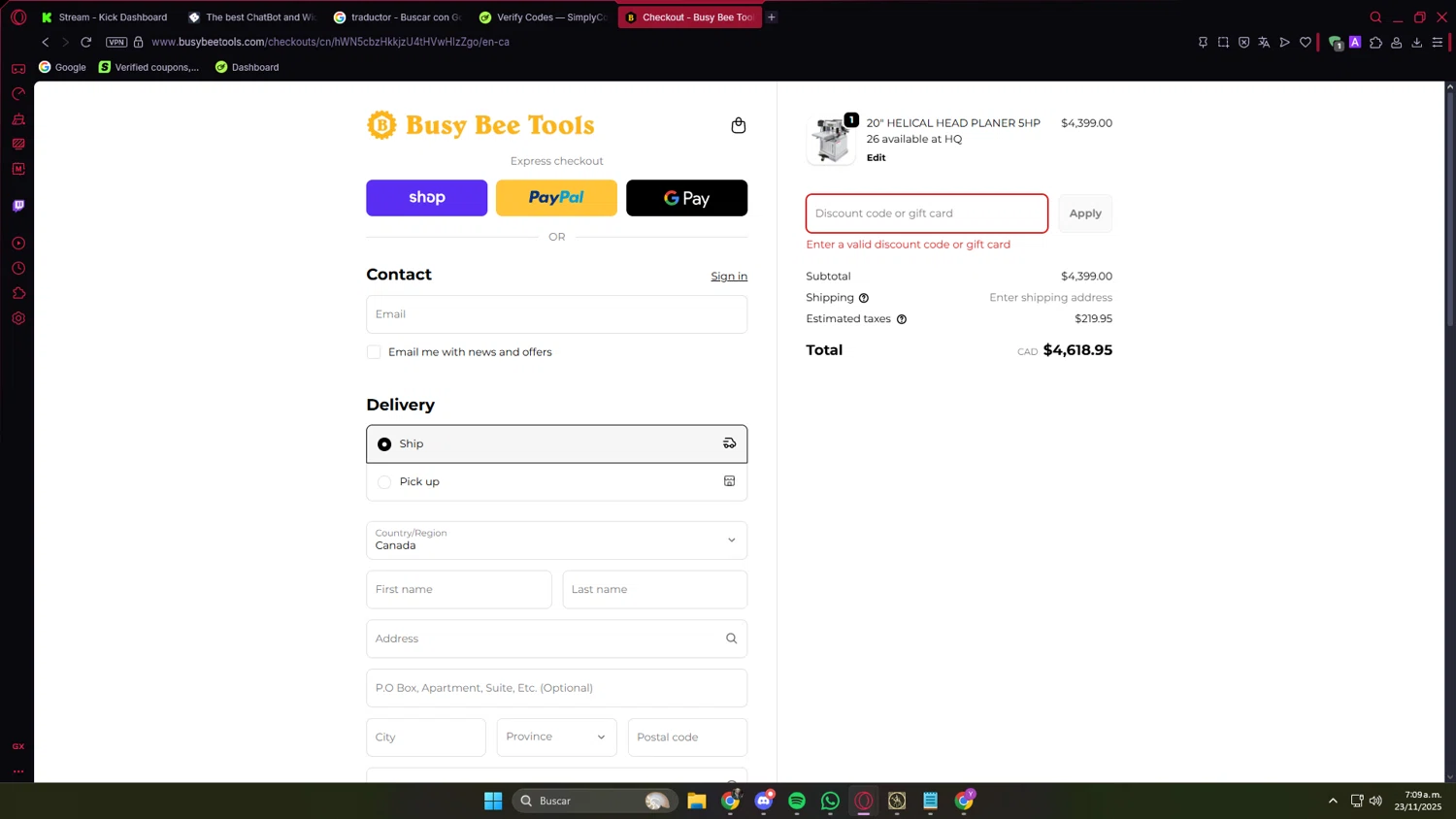The image size is (1456, 819).
Task: Open the sidebar player icon
Action: click(x=18, y=244)
